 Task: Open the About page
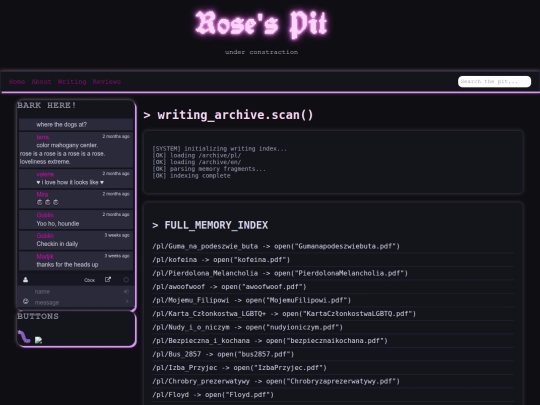point(41,82)
